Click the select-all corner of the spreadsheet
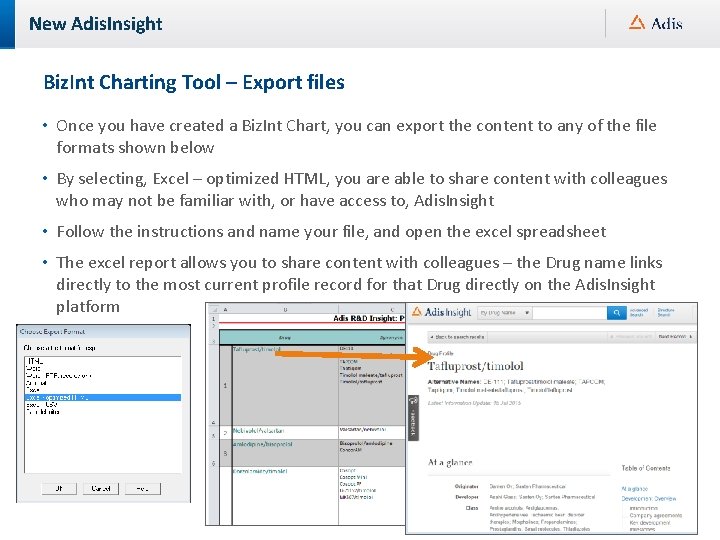This screenshot has height=540, width=720. point(214,309)
